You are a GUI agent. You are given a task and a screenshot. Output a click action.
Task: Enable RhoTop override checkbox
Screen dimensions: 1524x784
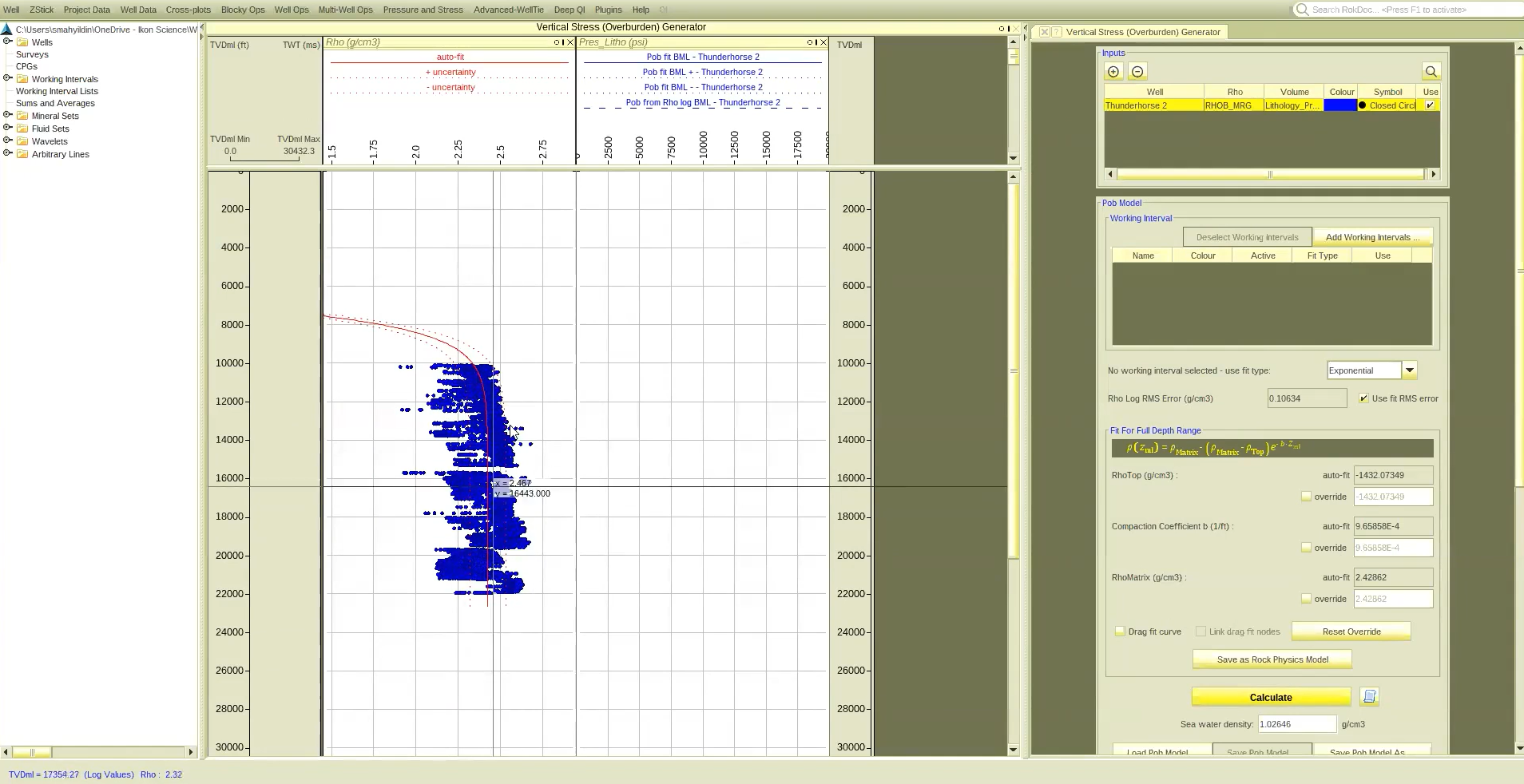[x=1306, y=496]
